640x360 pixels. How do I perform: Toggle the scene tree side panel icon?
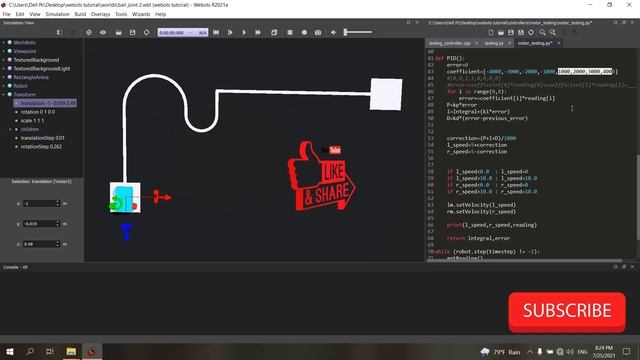pos(59,32)
